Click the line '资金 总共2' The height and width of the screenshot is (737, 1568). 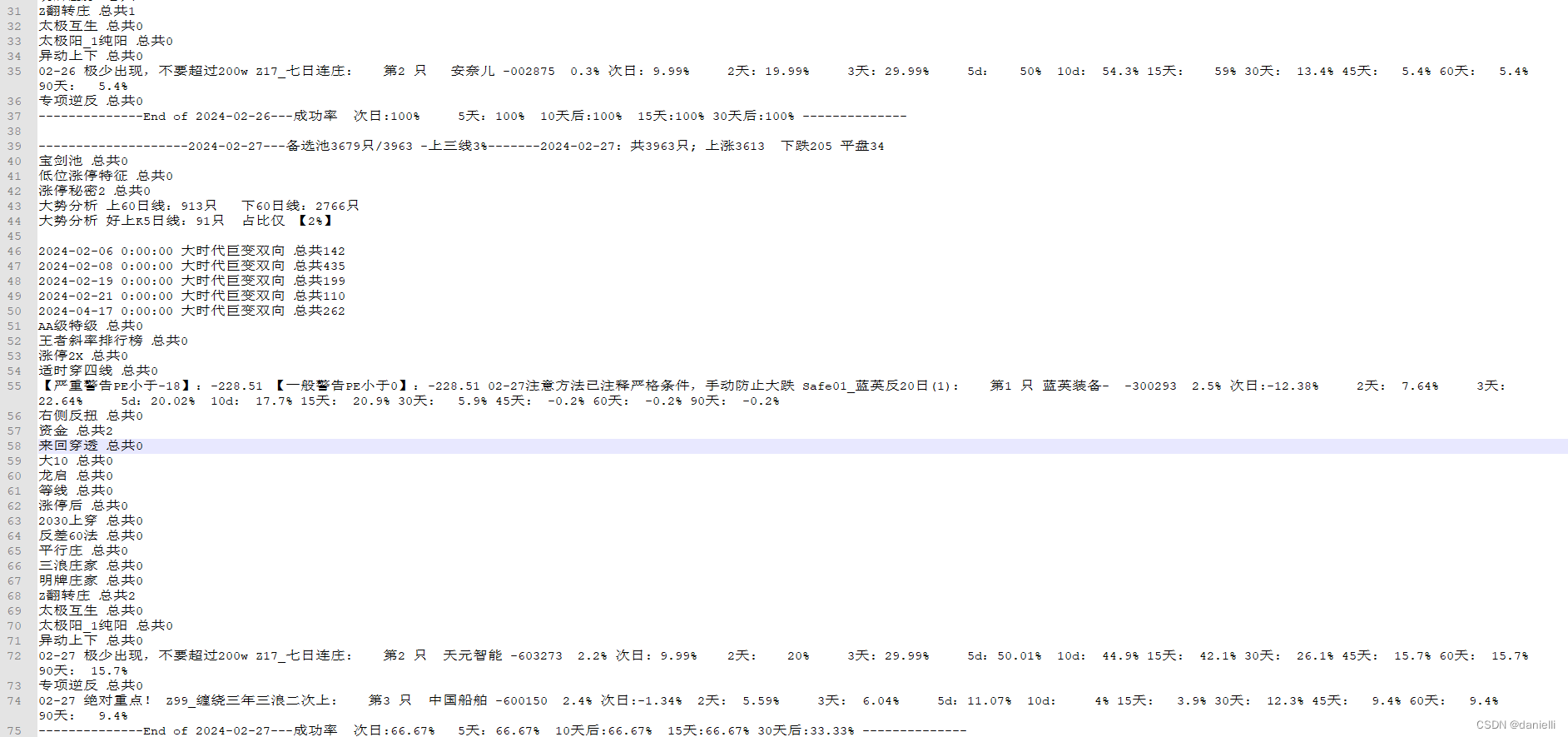point(76,431)
